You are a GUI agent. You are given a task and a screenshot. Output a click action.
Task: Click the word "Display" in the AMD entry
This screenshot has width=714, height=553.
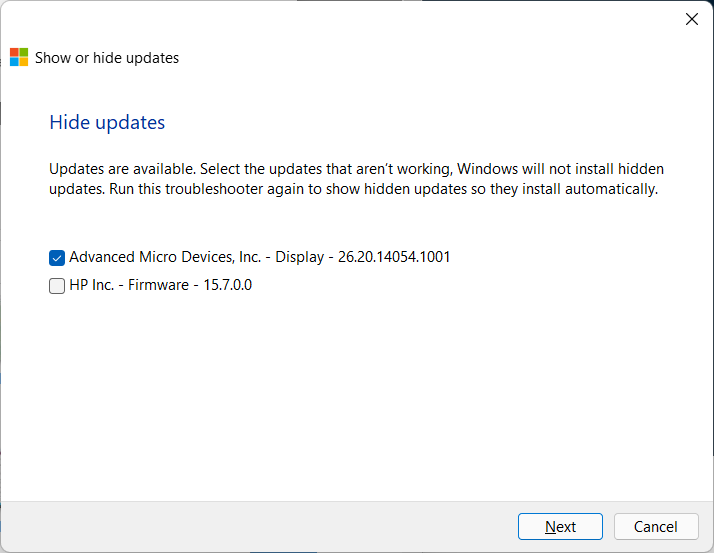(302, 257)
